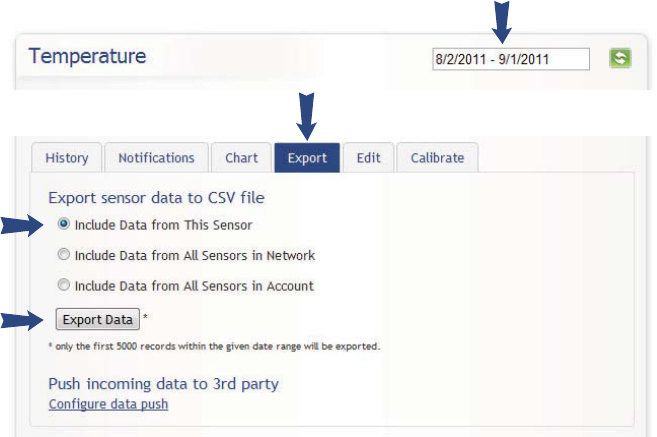The height and width of the screenshot is (437, 657).
Task: Choose Include Data from All Sensors in Network
Action: (65, 255)
